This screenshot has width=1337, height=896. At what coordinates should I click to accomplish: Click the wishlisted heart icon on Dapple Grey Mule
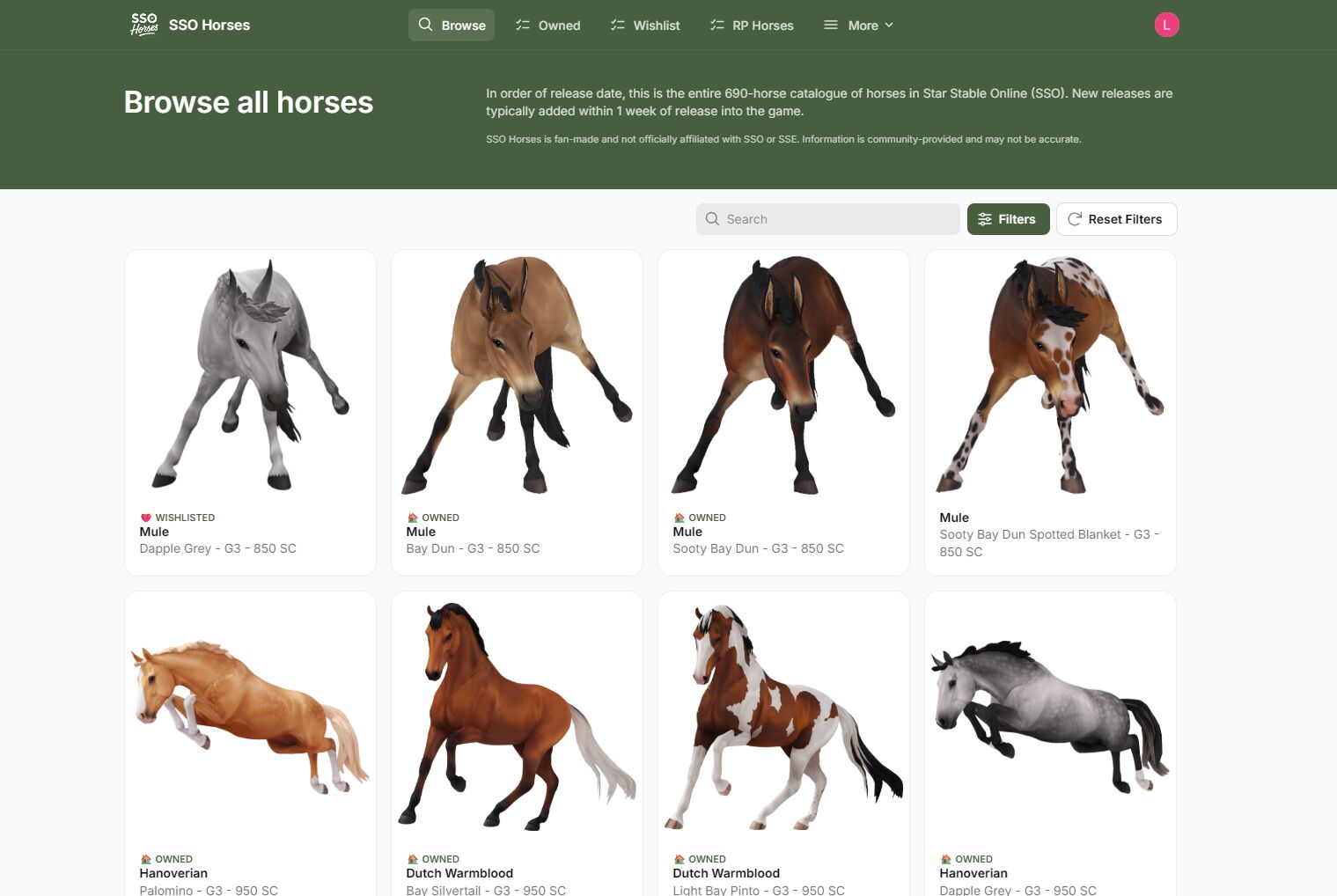tap(145, 518)
